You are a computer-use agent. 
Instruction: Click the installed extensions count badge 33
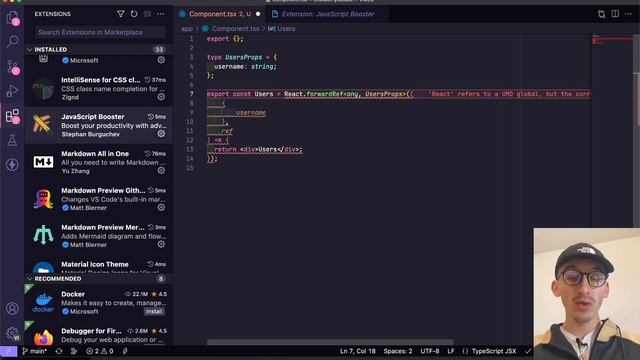159,49
